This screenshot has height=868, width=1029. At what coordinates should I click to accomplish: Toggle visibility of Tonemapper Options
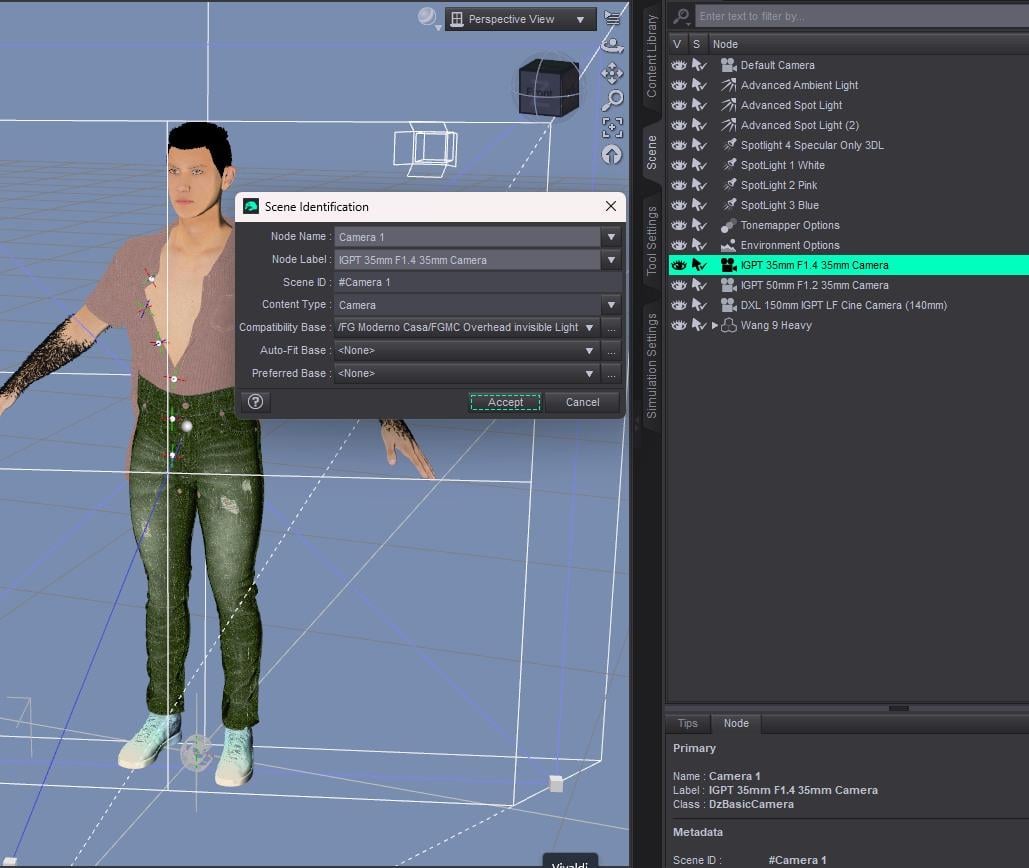[679, 225]
